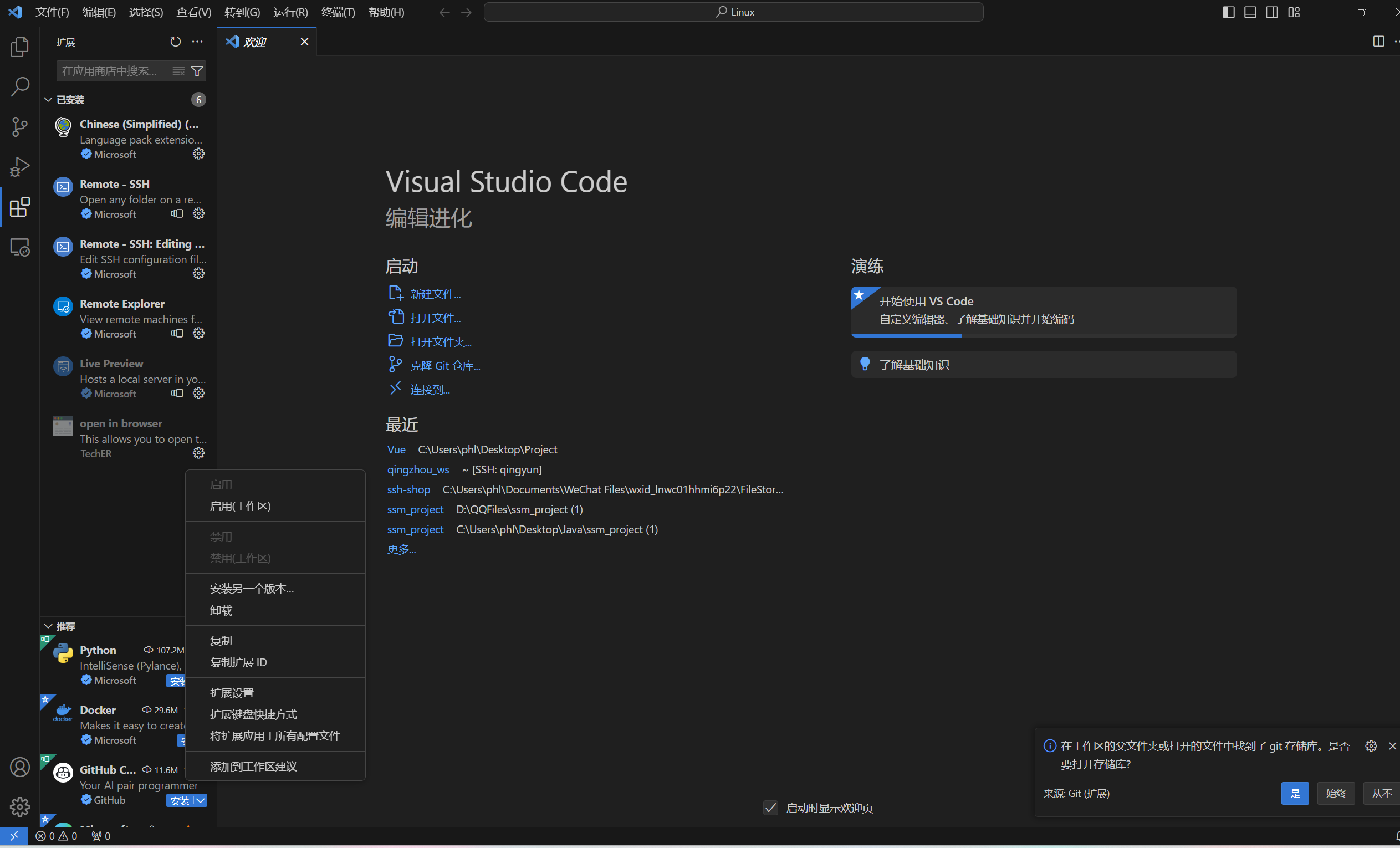Screen dimensions: 1400x848
Task: Click 是 button in git notification
Action: pos(1295,794)
